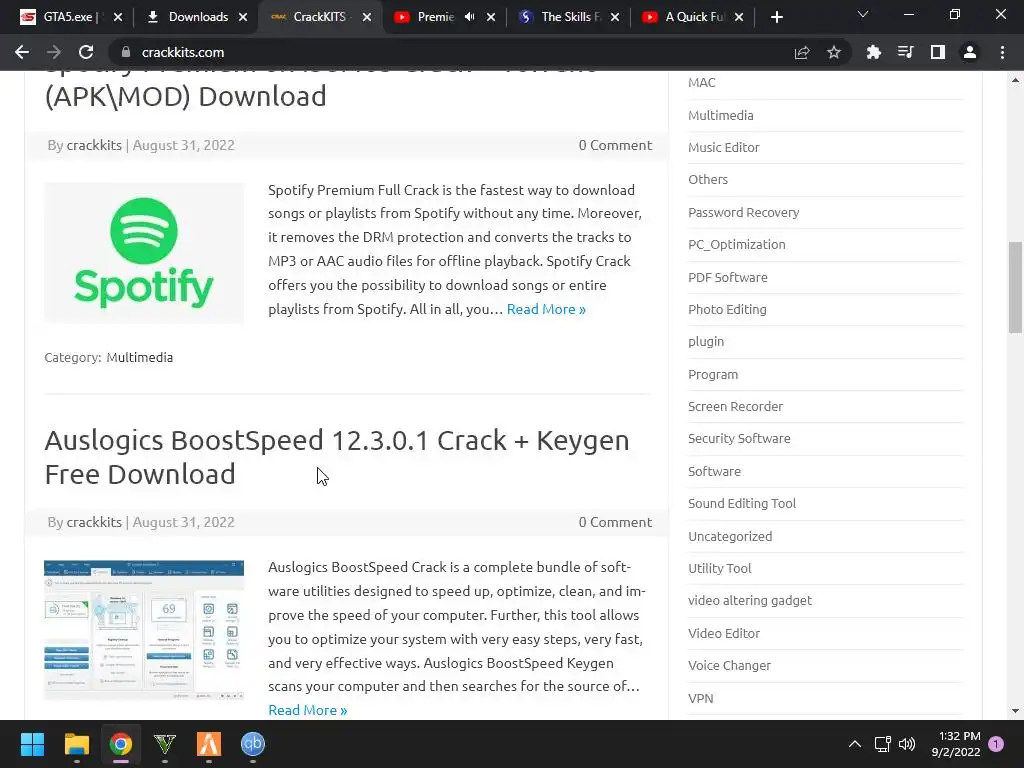This screenshot has width=1024, height=768.
Task: Open Sound Editing Tool category
Action: point(742,503)
